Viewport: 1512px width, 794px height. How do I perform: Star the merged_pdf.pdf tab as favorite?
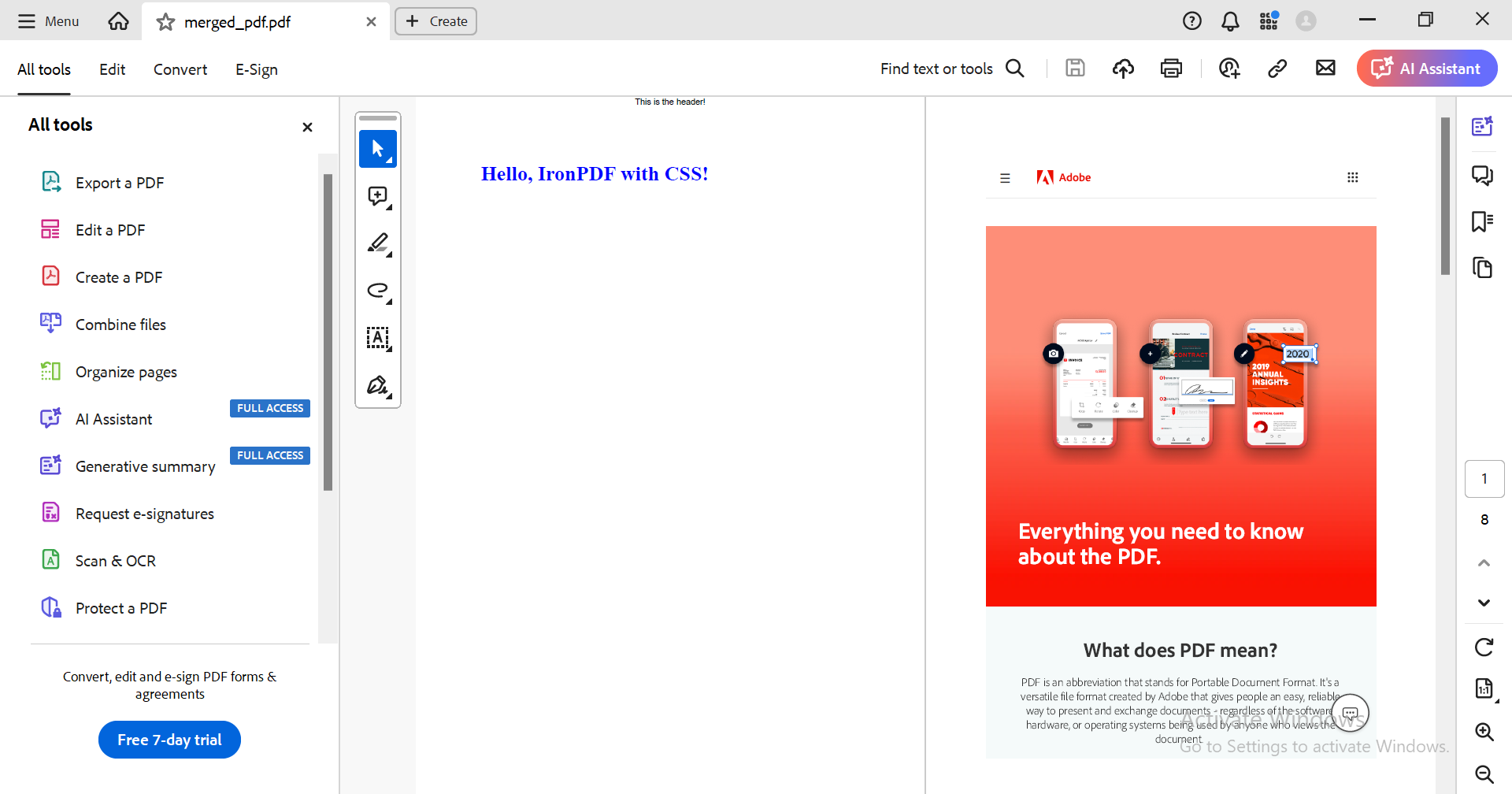tap(165, 22)
